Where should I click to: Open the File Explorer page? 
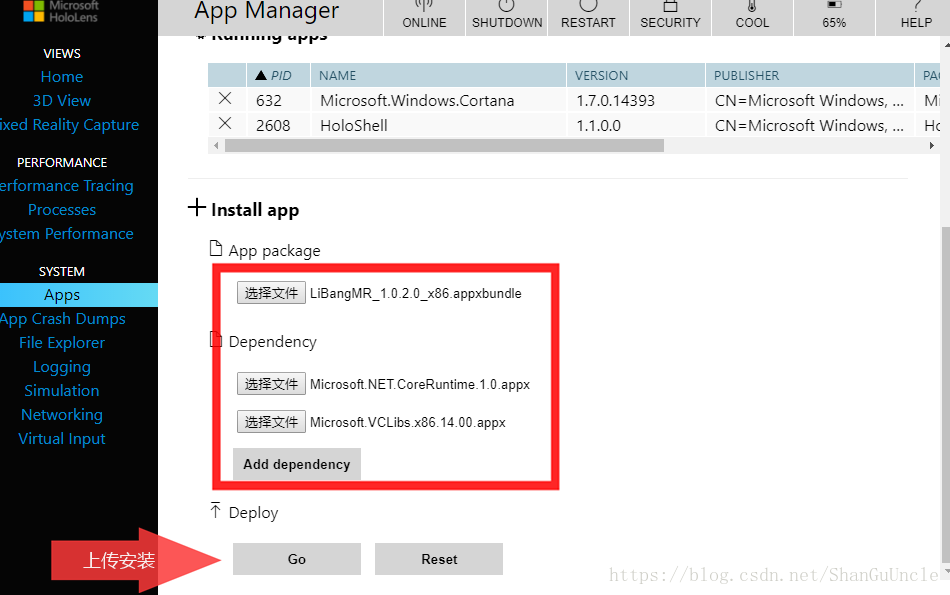coord(62,343)
